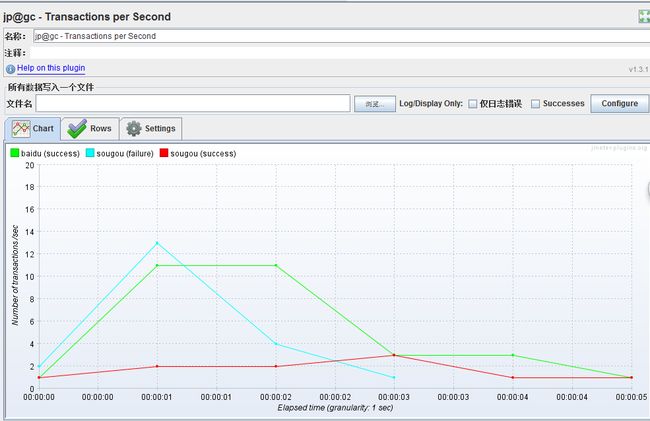Click the green checkmark icon on Rows tab

(x=77, y=128)
